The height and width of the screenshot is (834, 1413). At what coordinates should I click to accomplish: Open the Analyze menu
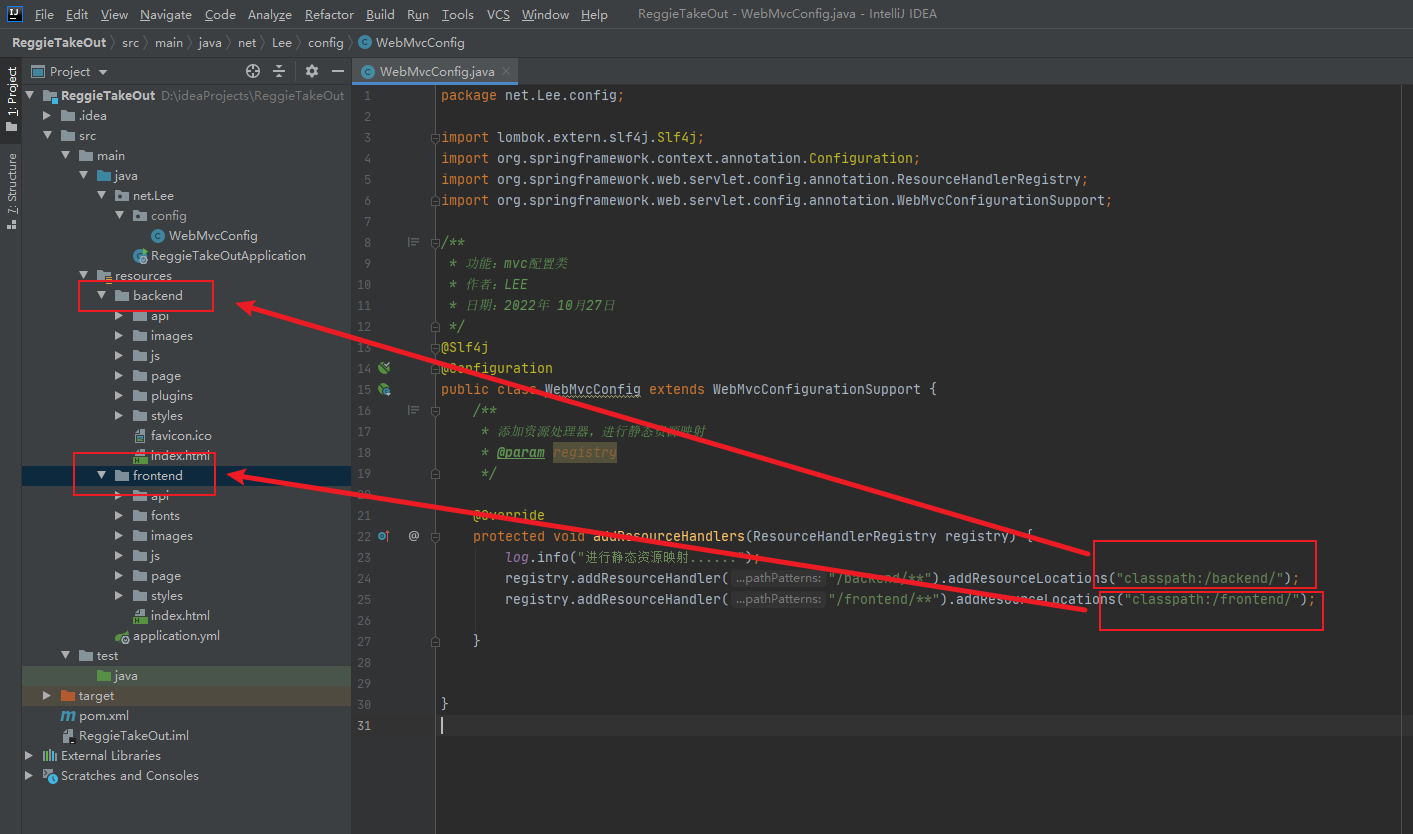(269, 15)
